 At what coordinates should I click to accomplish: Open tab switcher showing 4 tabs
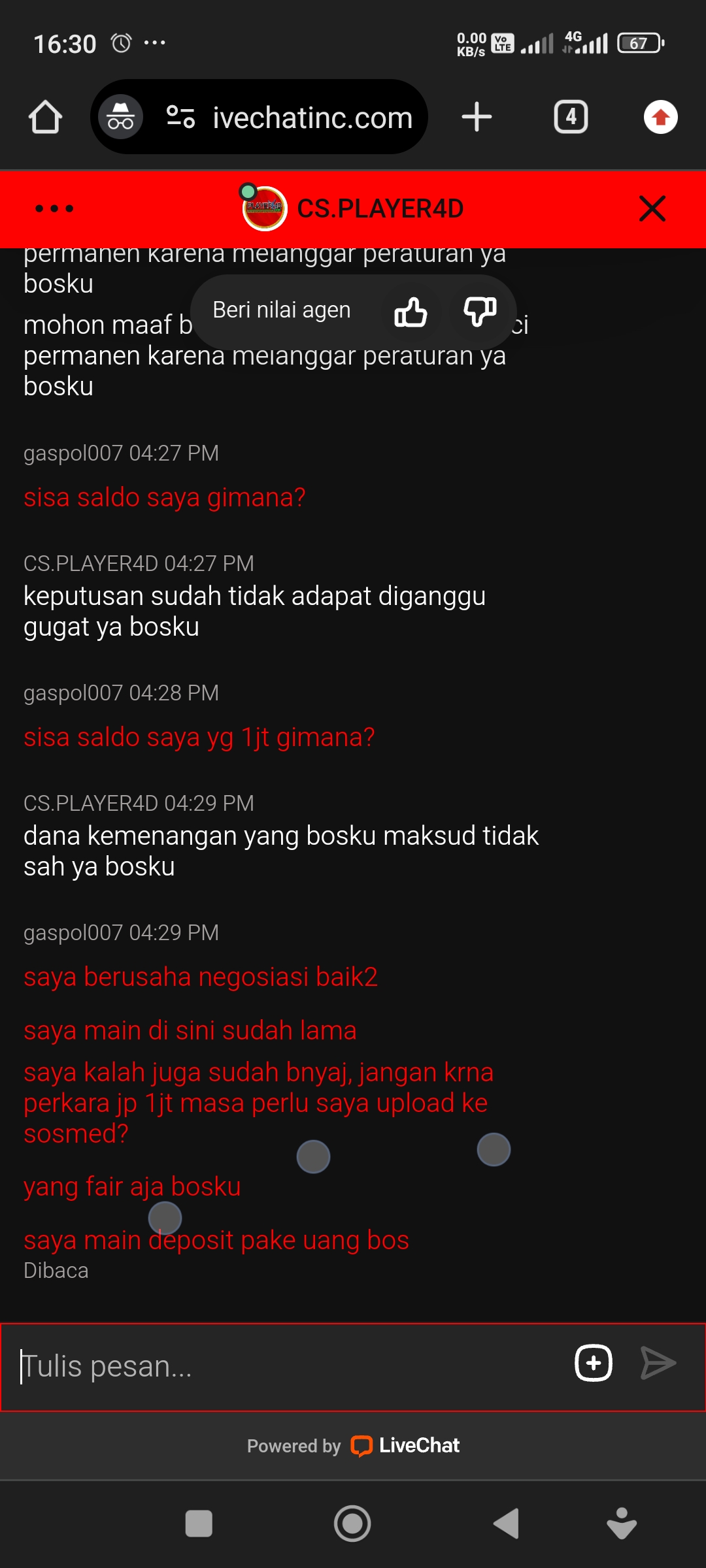pos(571,117)
